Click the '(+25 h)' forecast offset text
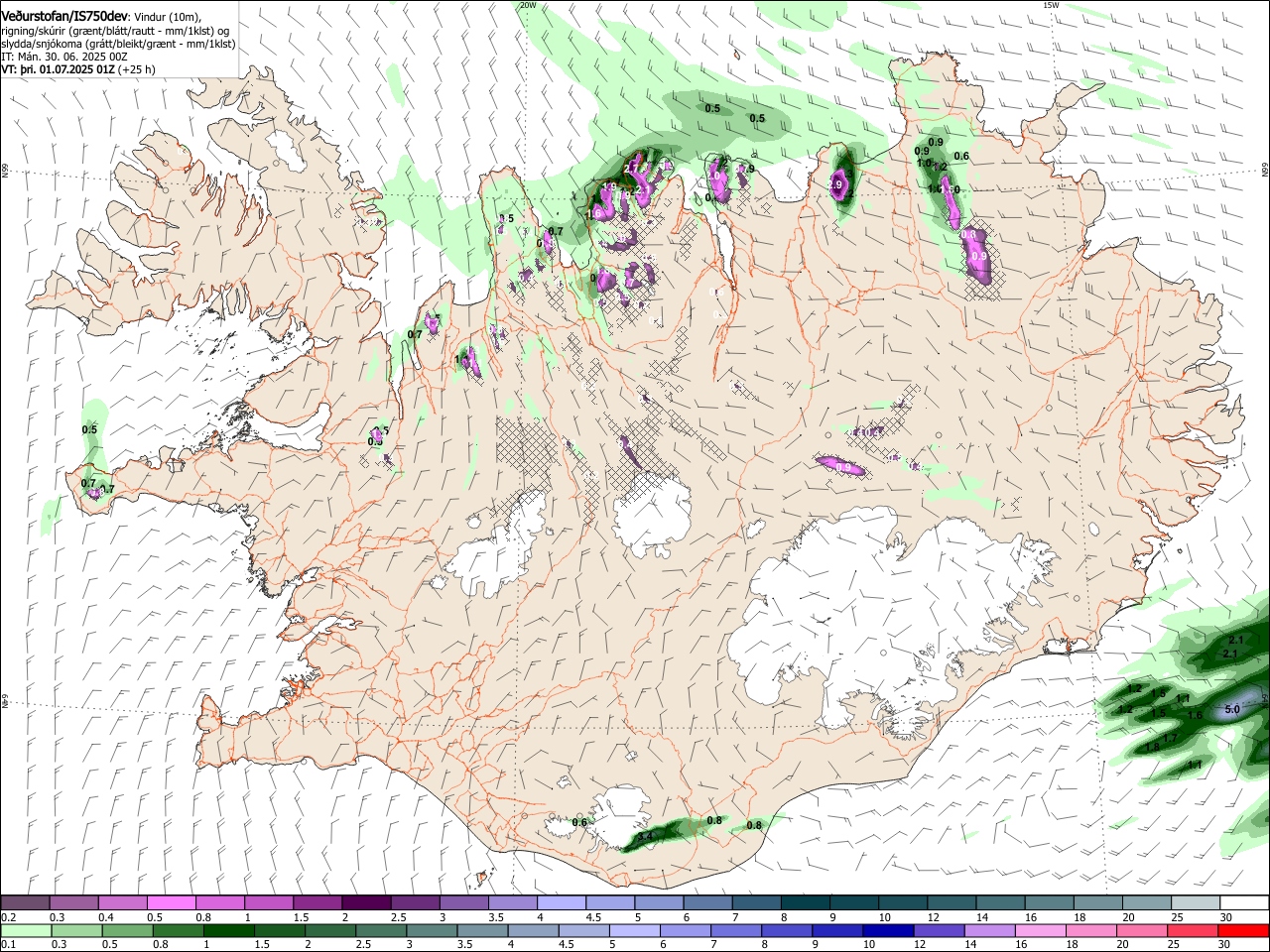 coord(139,69)
